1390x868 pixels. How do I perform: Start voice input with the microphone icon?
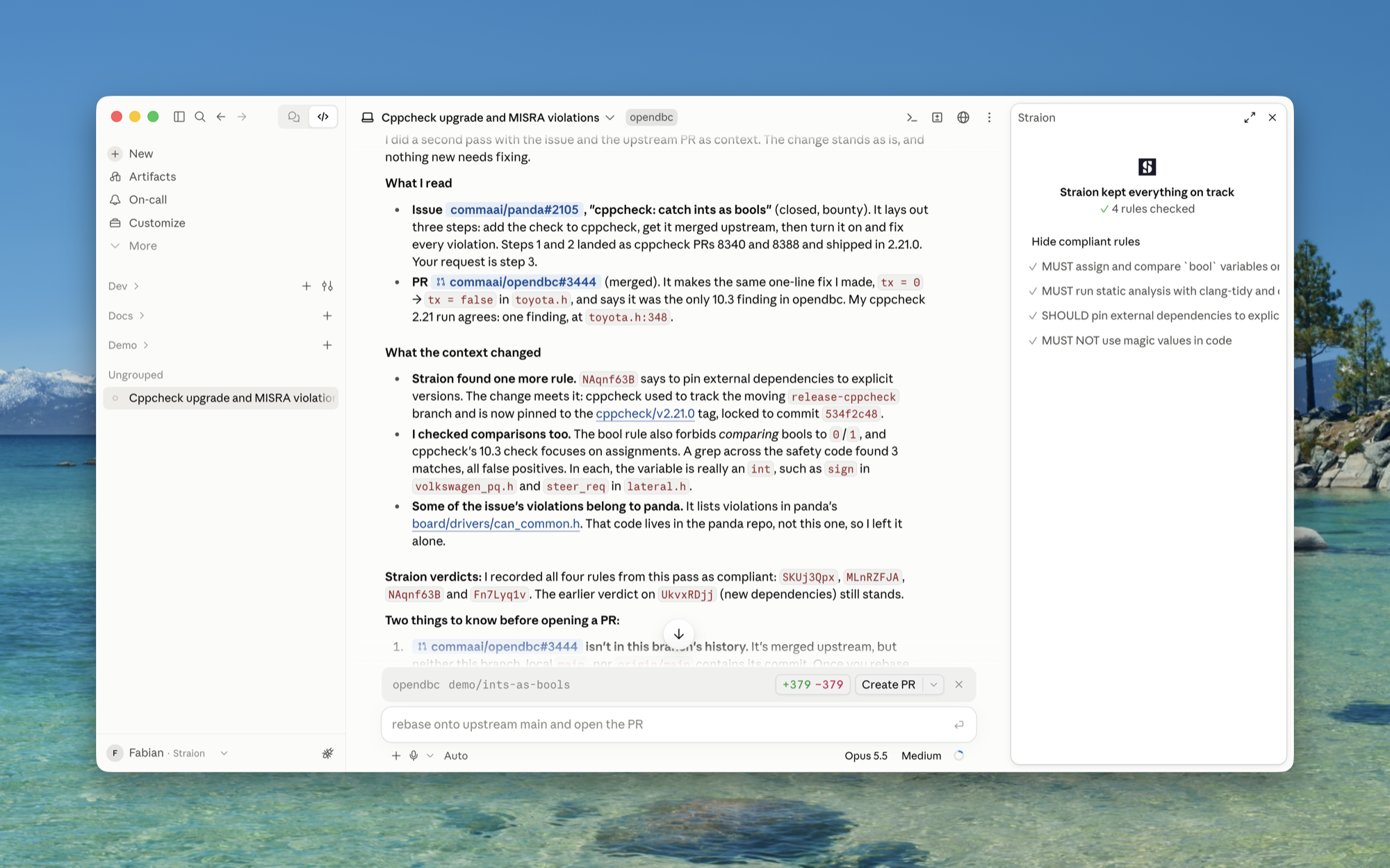[414, 755]
